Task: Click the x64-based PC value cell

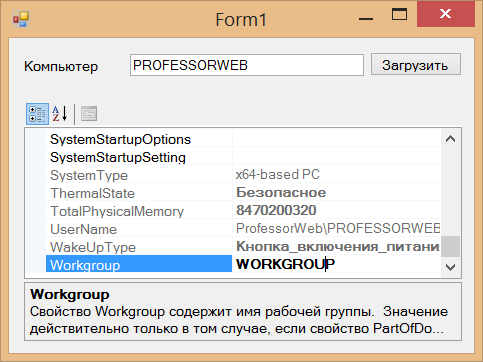Action: (337, 174)
